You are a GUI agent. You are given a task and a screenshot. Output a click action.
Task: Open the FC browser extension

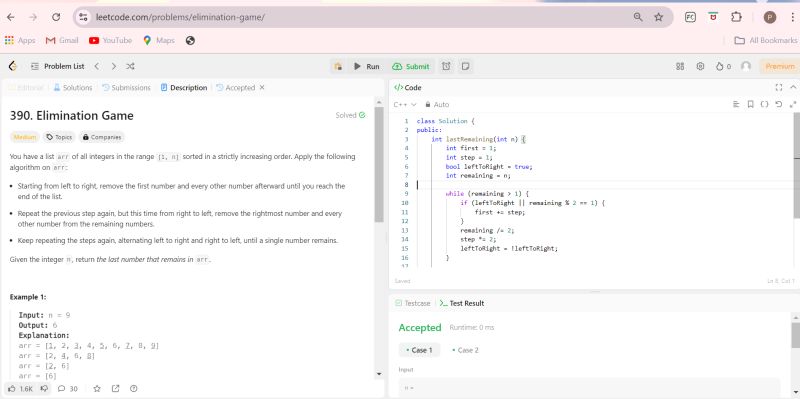pos(690,17)
